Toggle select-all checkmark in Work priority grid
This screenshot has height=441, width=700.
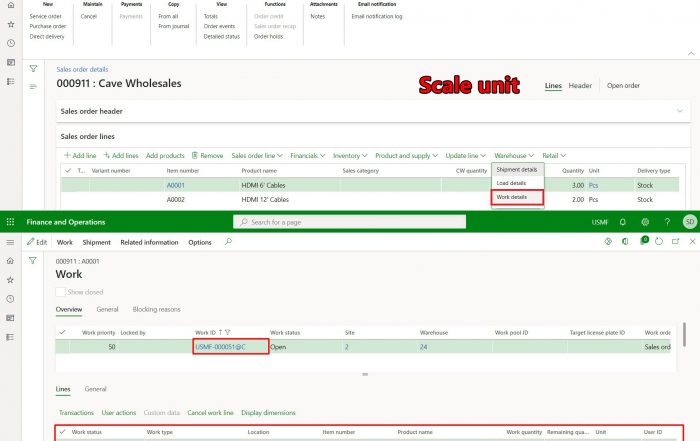[62, 332]
